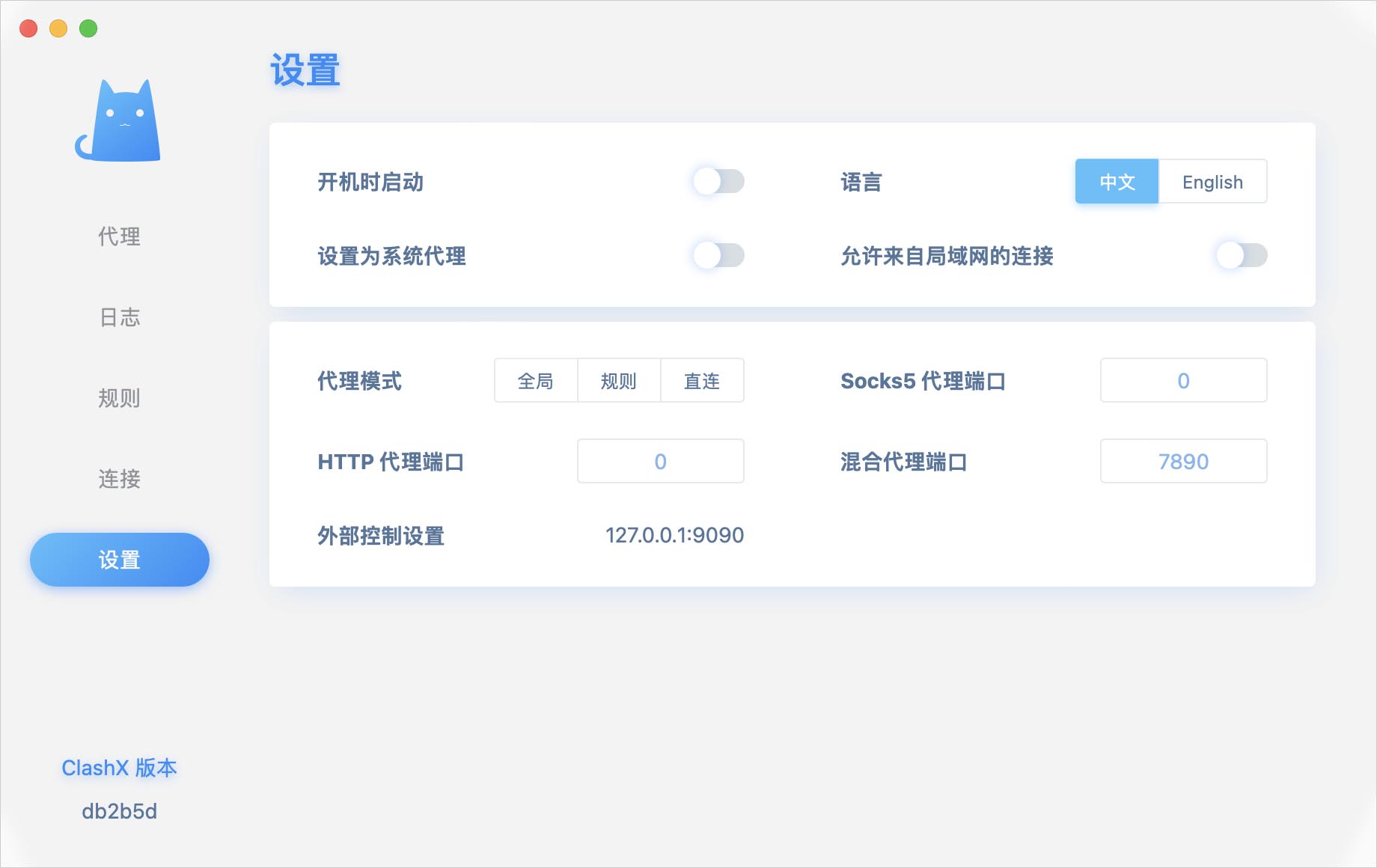Click the ClashX cat logo
1377x868 pixels.
click(x=118, y=121)
